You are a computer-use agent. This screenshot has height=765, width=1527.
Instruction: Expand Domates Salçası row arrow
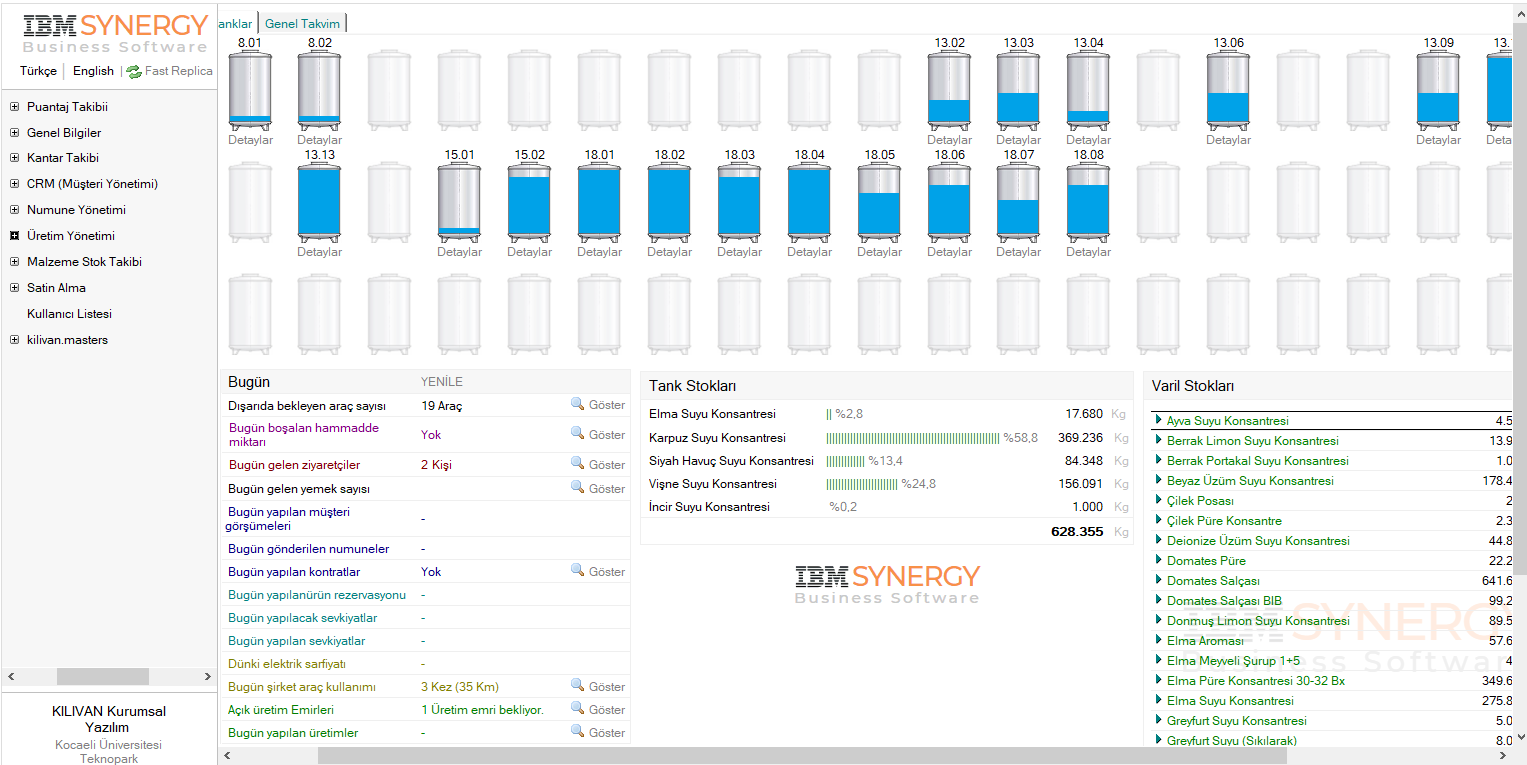[1158, 580]
